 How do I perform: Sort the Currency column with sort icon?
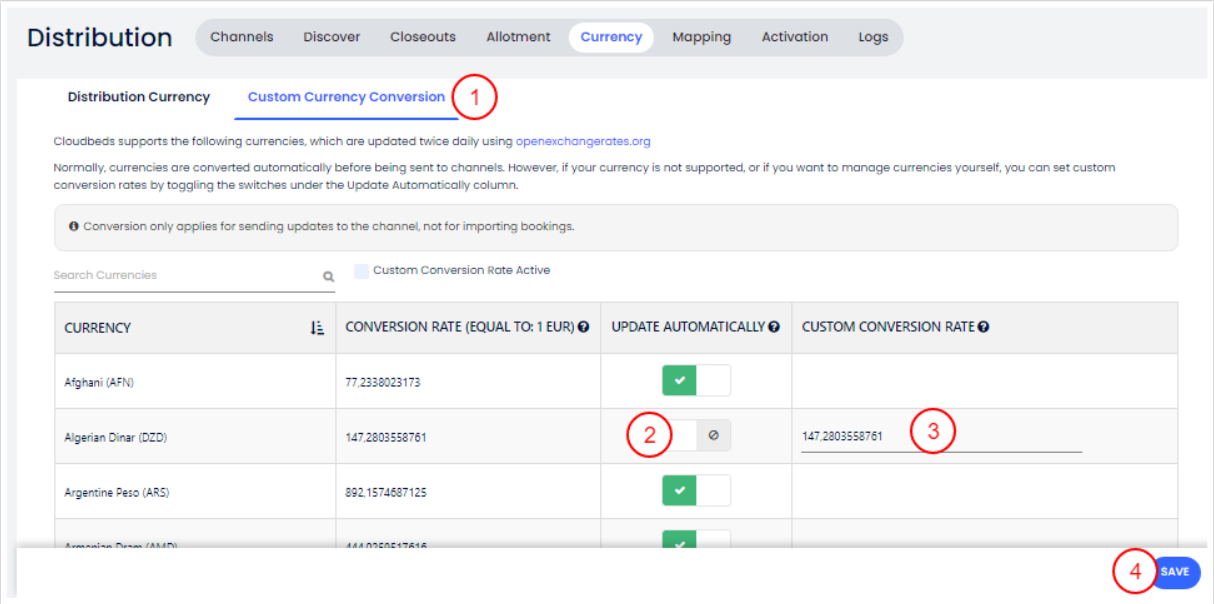click(x=318, y=328)
